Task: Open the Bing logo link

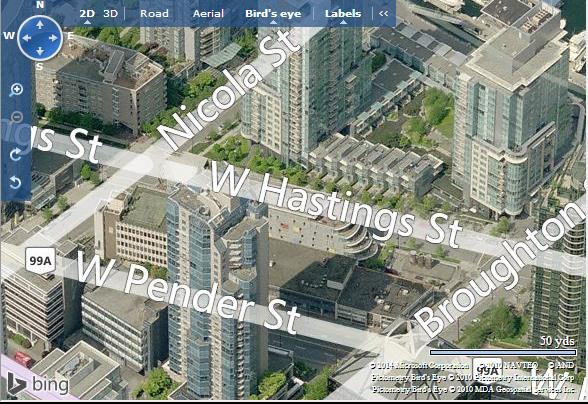Action: coord(38,384)
